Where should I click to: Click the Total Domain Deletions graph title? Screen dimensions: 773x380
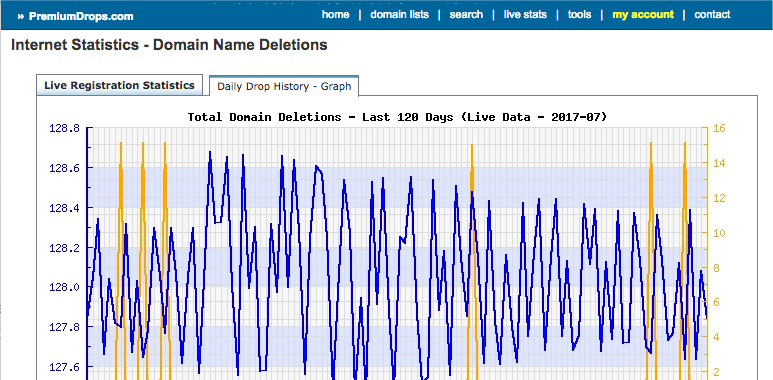[397, 117]
